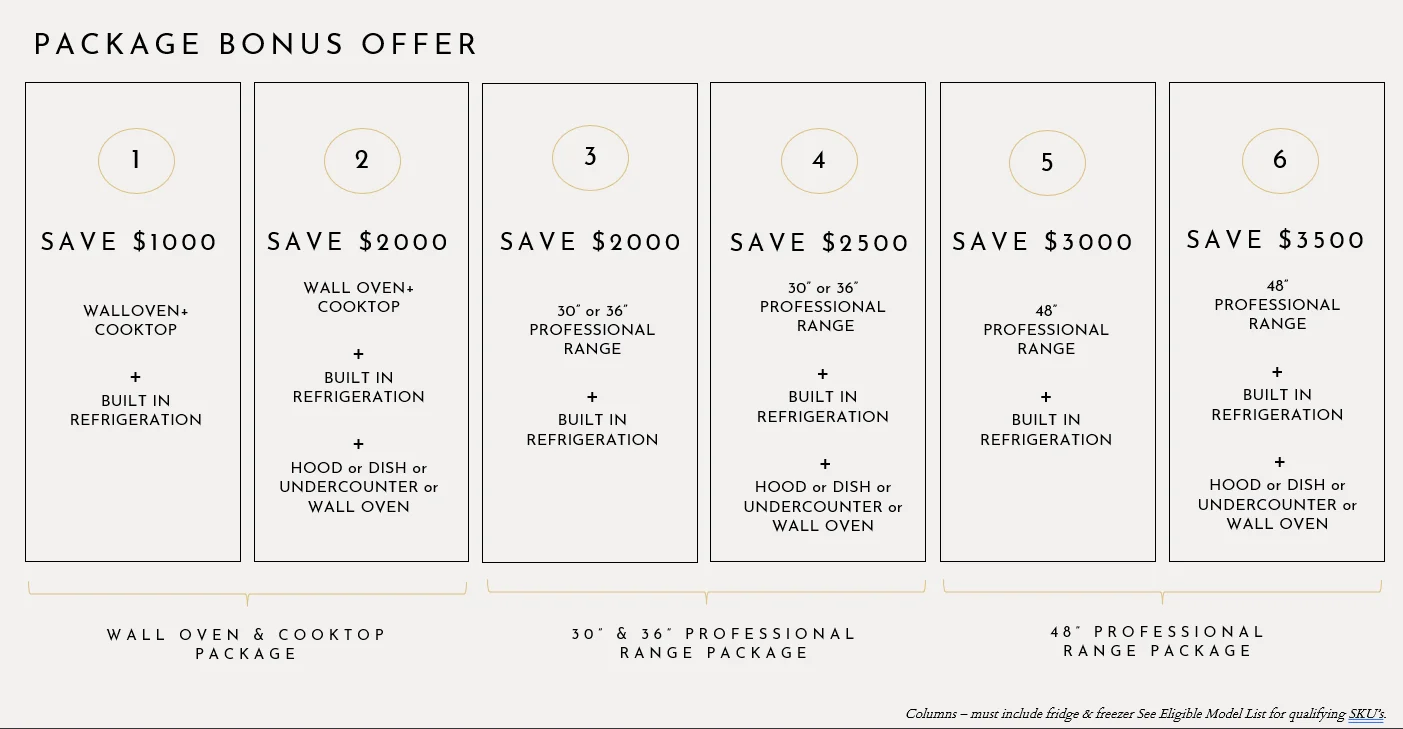1403x729 pixels.
Task: Click the 48" Professional Range text in column 5
Action: pos(1046,330)
